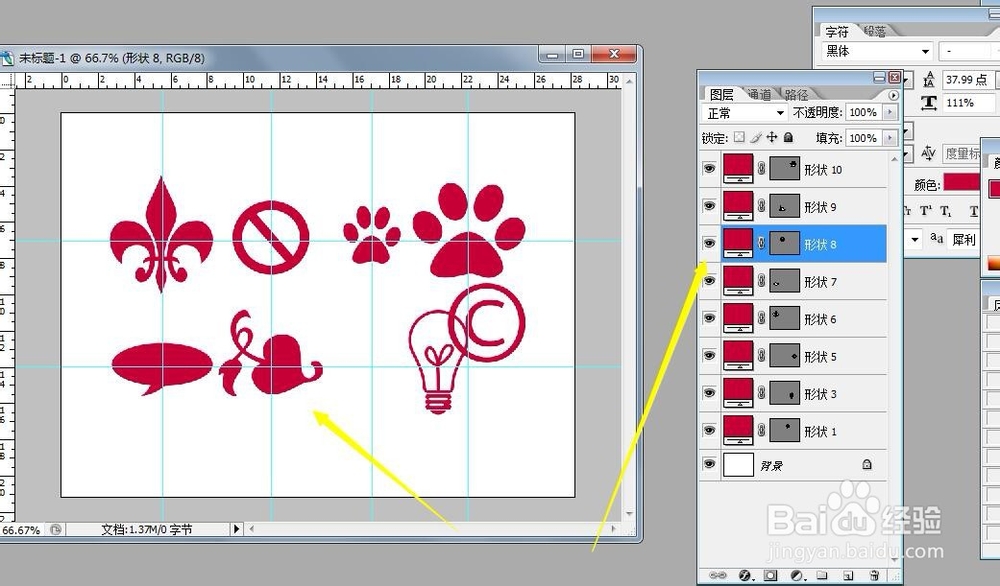Image resolution: width=1000 pixels, height=586 pixels.
Task: Click vector mask thumbnail of 形状 9
Action: tap(784, 206)
